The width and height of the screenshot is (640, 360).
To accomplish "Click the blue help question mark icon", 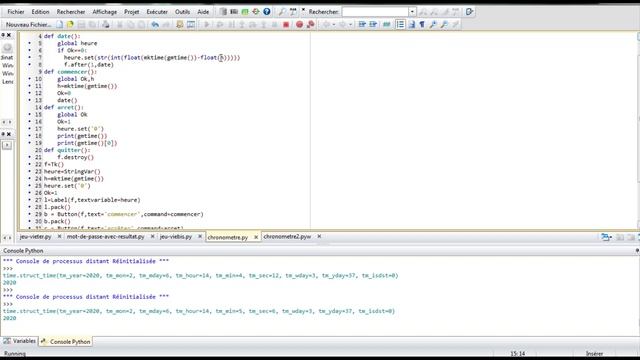I will [267, 11].
